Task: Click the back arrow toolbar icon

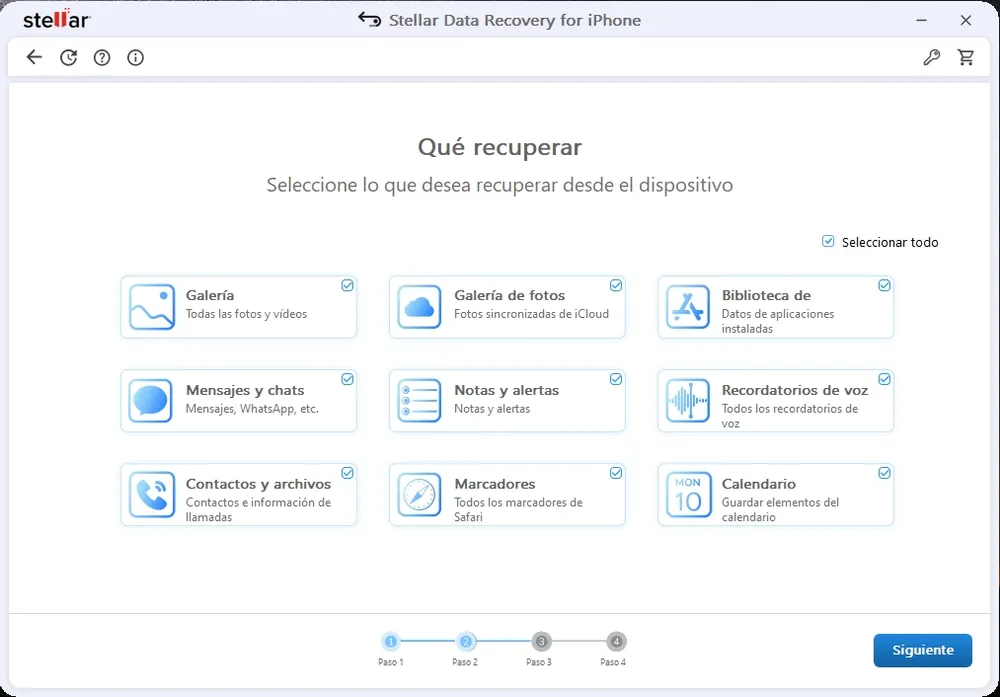Action: 34,57
